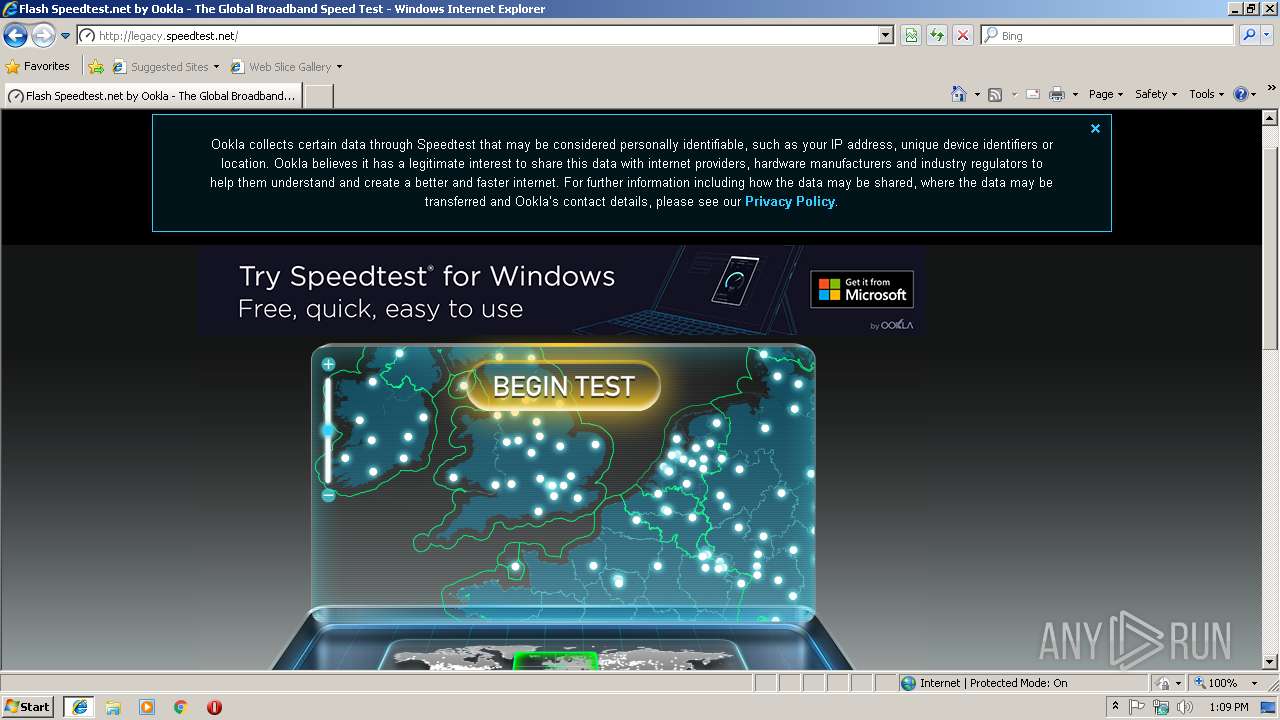The image size is (1280, 720).
Task: Click the Internet Explorer taskbar icon
Action: point(79,707)
